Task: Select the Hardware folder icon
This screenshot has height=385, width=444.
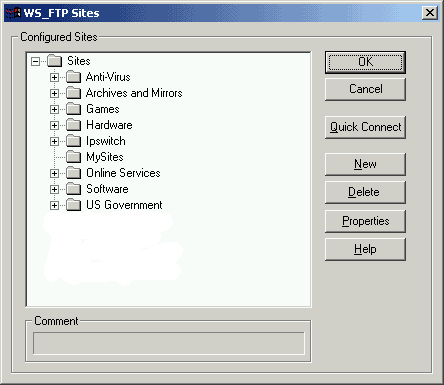Action: pyautogui.click(x=73, y=125)
